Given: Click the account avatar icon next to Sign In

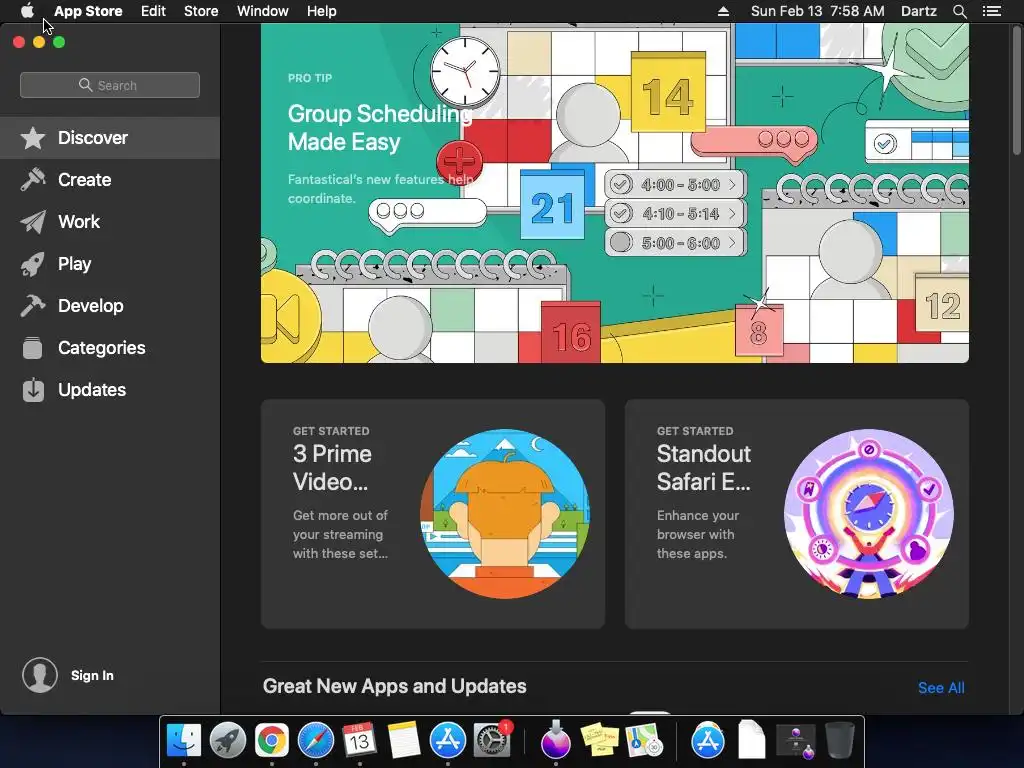Looking at the screenshot, I should pos(40,675).
